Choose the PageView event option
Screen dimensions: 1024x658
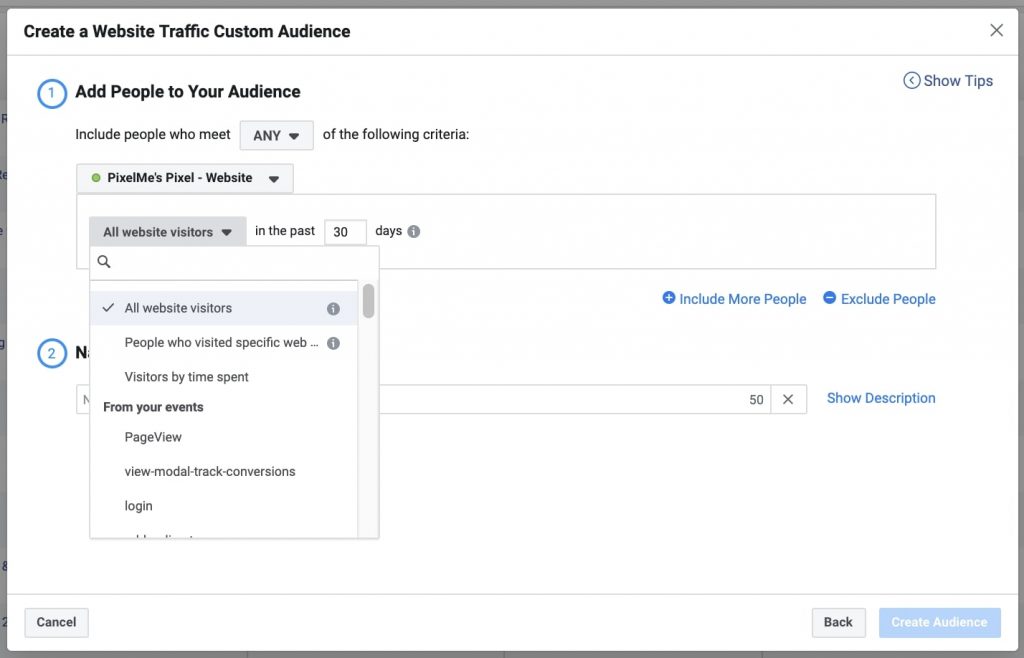click(153, 437)
